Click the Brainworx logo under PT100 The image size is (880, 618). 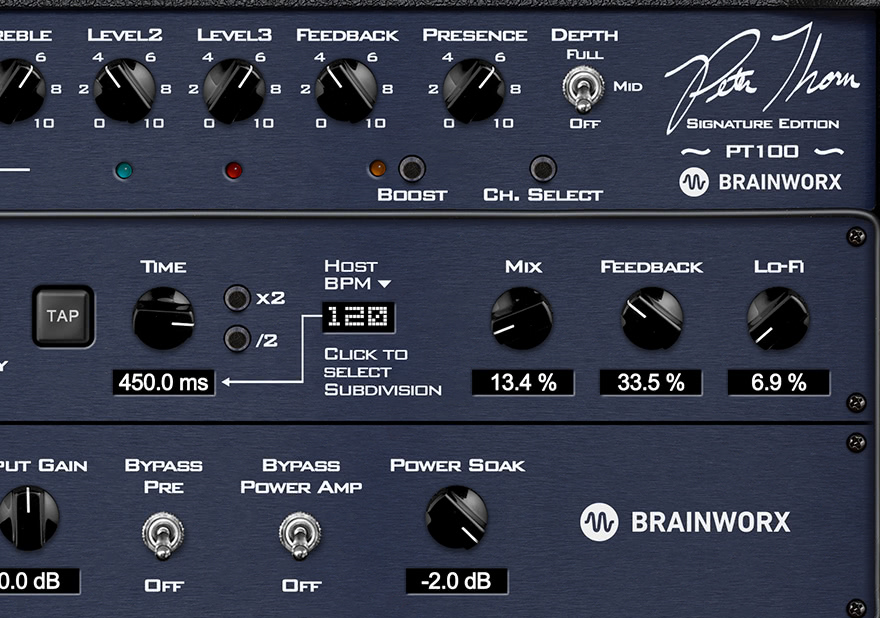[761, 182]
